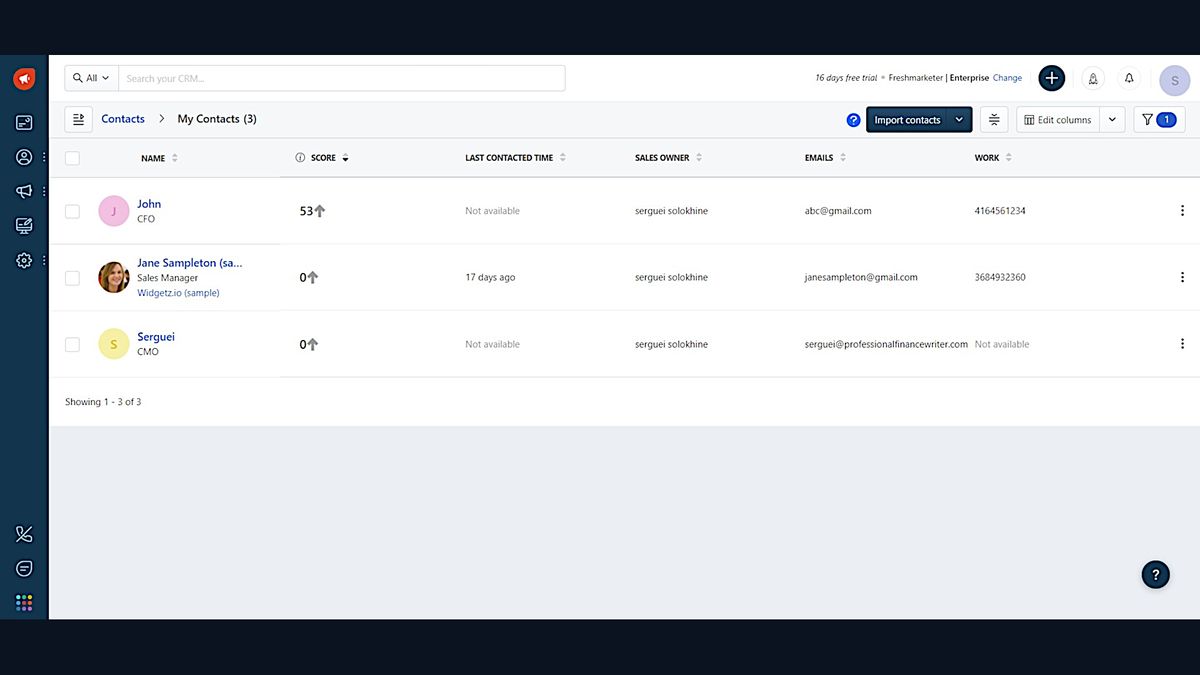Image resolution: width=1200 pixels, height=675 pixels.
Task: Open the campaigns megaphone icon in sidebar
Action: 24,191
